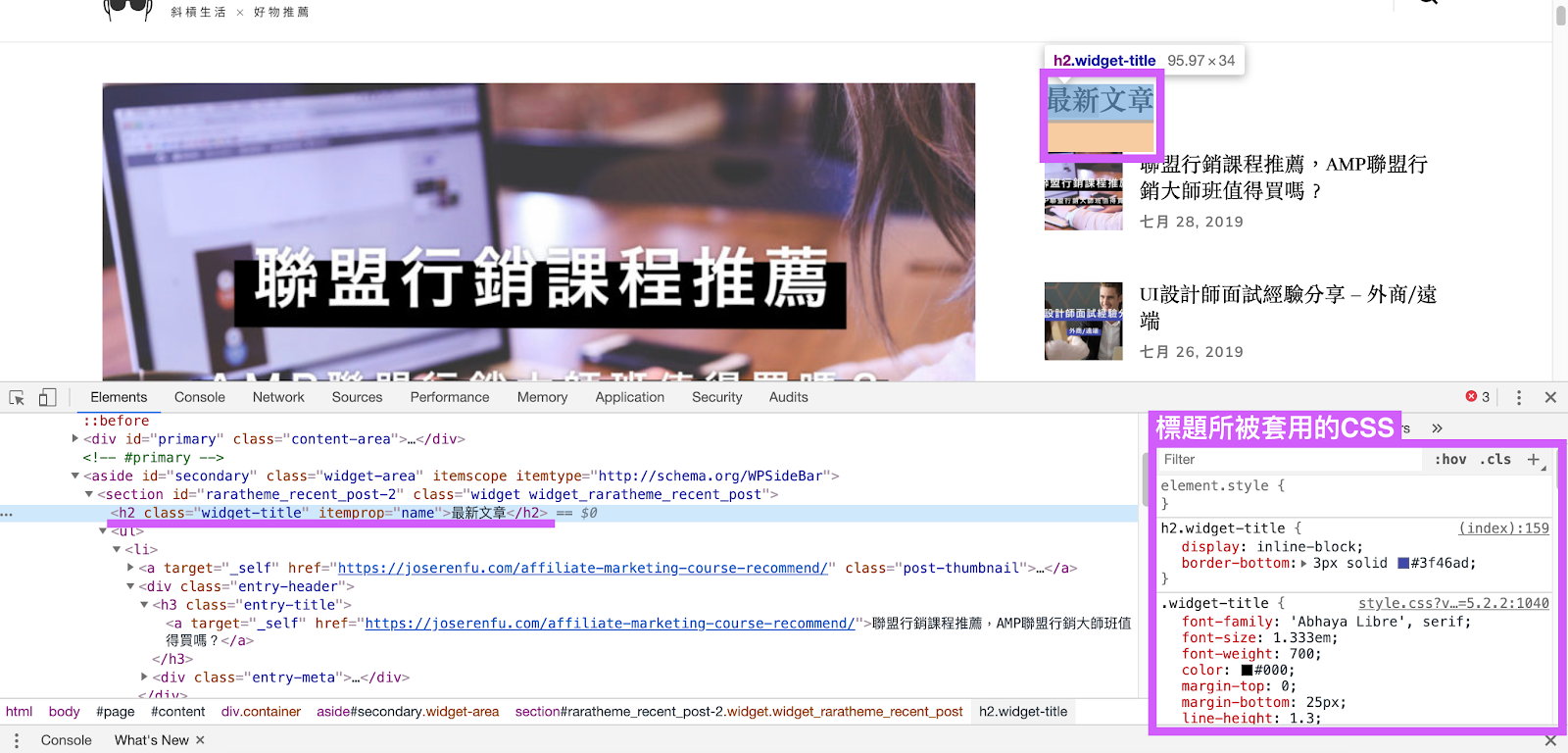Image resolution: width=1568 pixels, height=753 pixels.
Task: Expand the div entry-meta node
Action: (144, 678)
